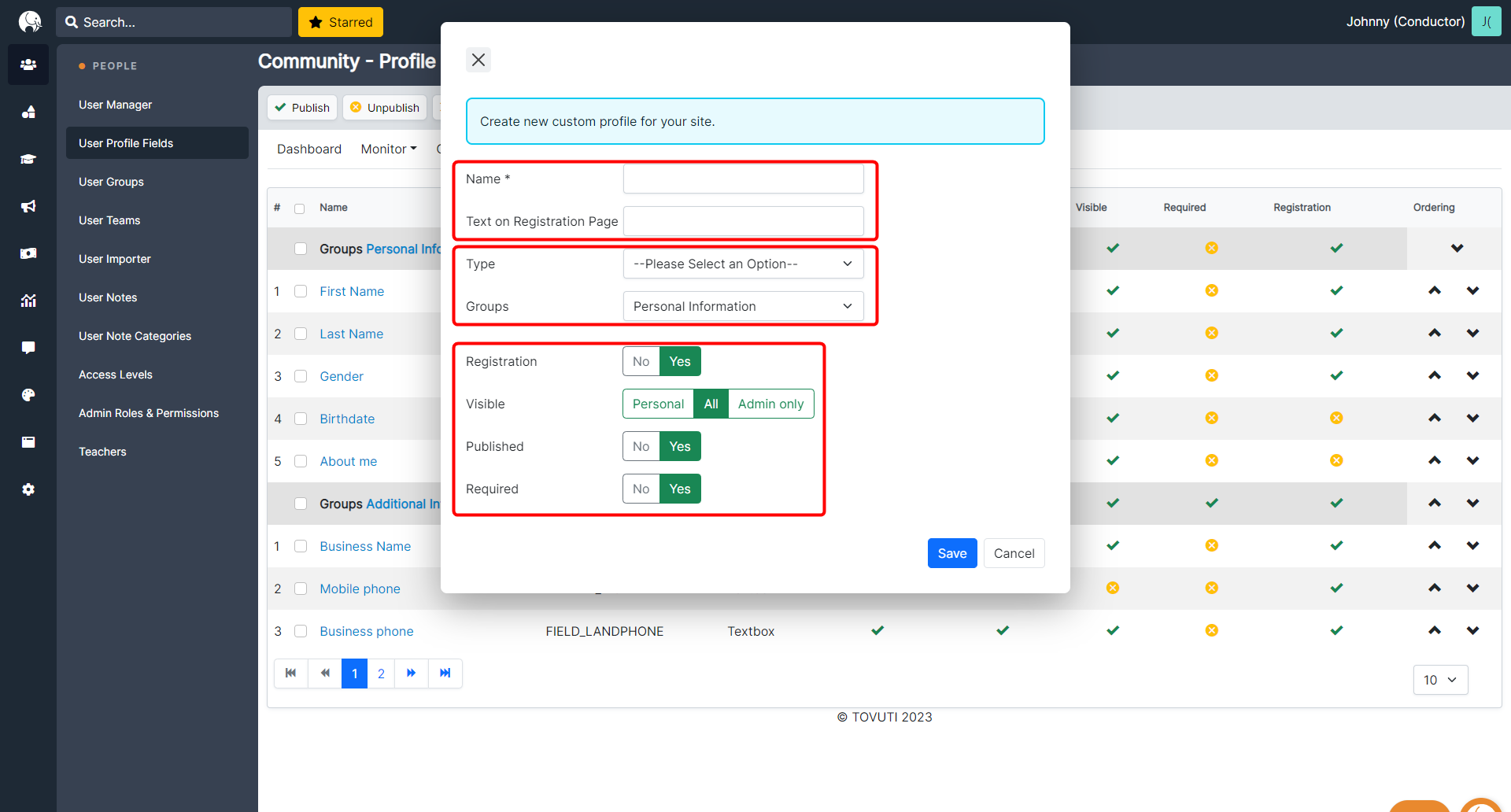
Task: Check the Business Name row checkbox
Action: click(x=301, y=546)
